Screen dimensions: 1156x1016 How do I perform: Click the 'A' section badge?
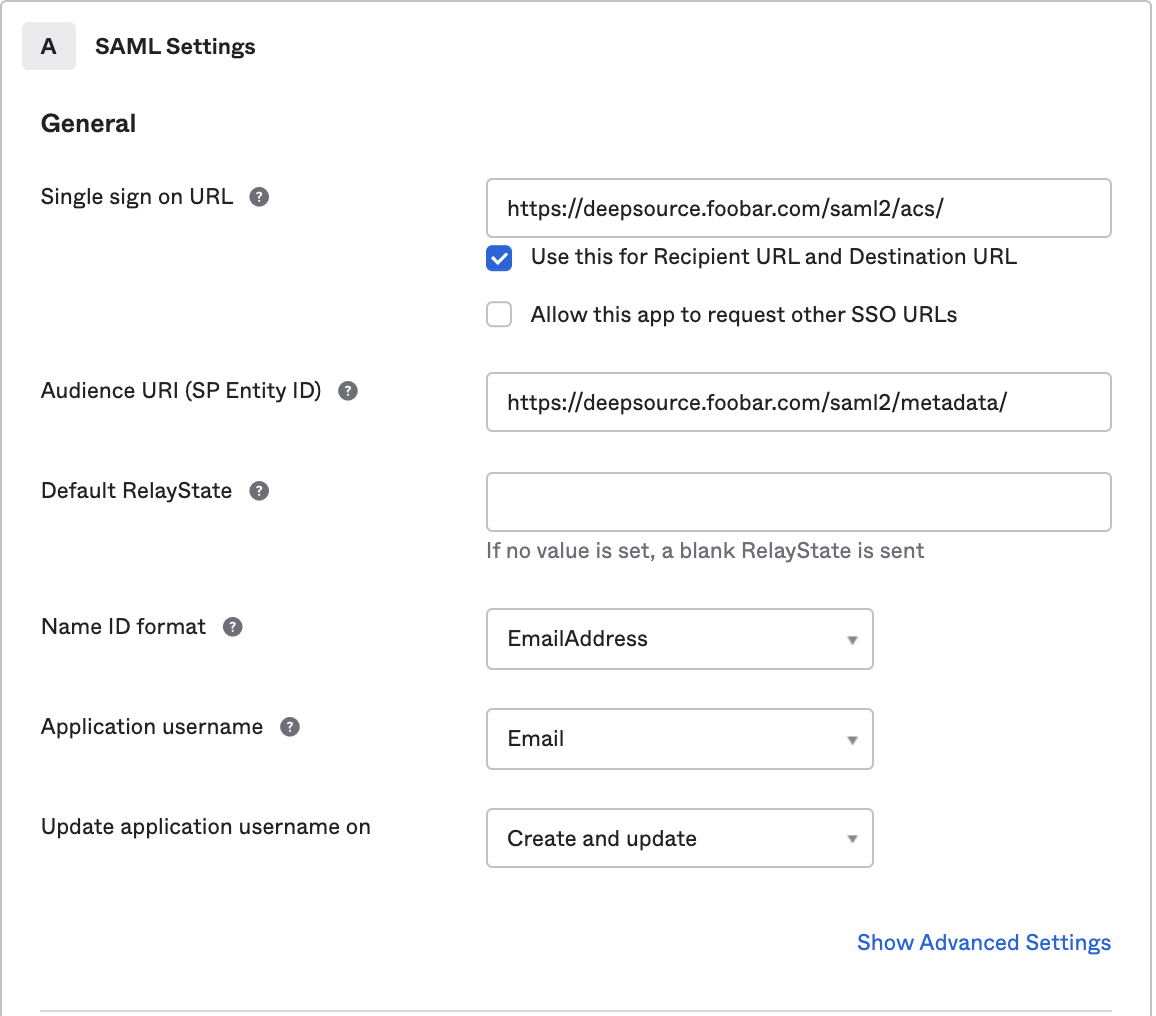click(49, 46)
